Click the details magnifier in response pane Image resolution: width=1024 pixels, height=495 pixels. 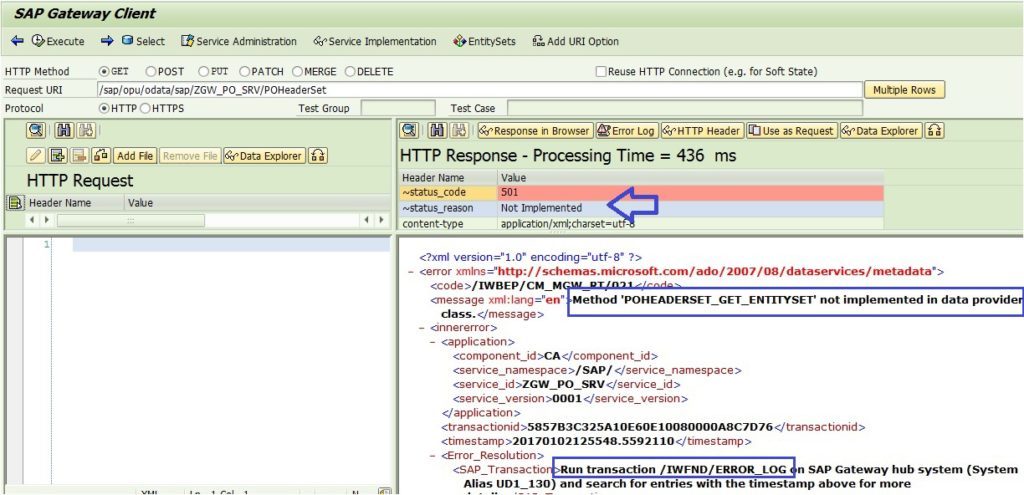(x=409, y=131)
